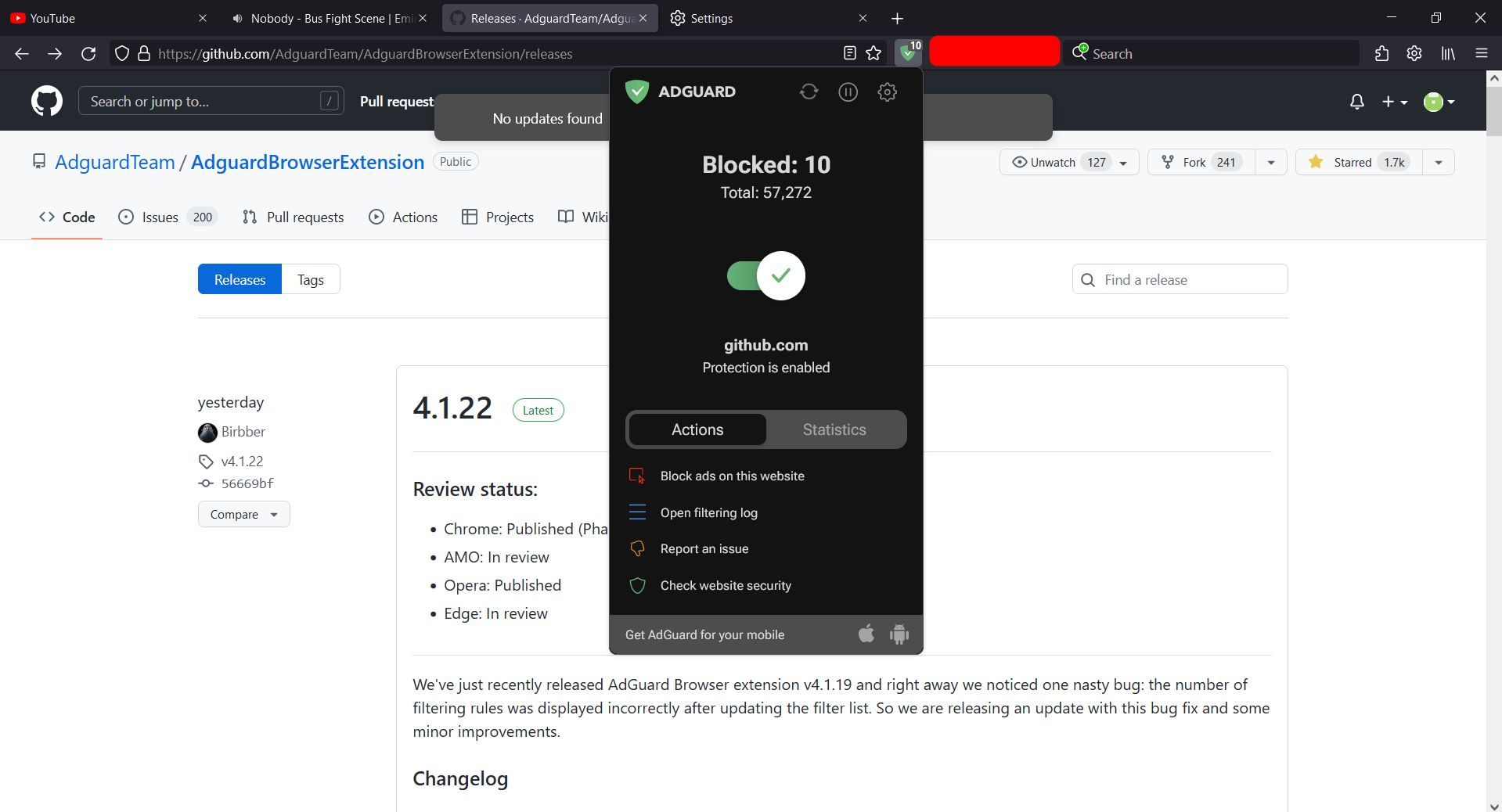
Task: Open the repository Actions tab
Action: tap(403, 217)
